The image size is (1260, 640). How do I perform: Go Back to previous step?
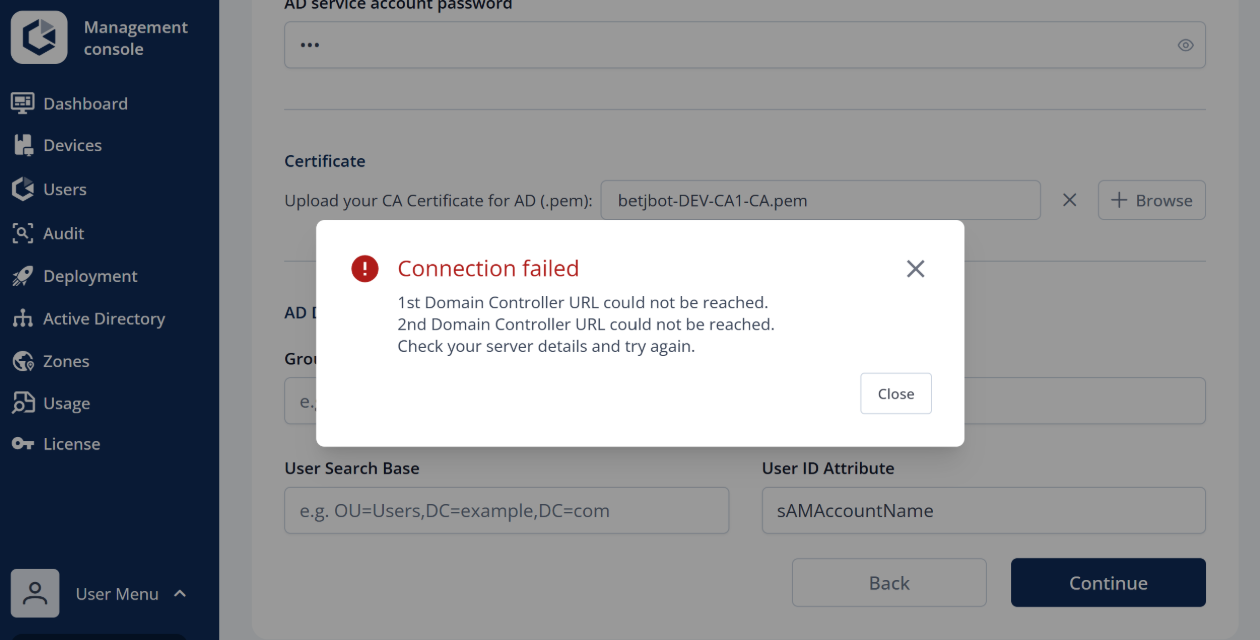pyautogui.click(x=889, y=583)
